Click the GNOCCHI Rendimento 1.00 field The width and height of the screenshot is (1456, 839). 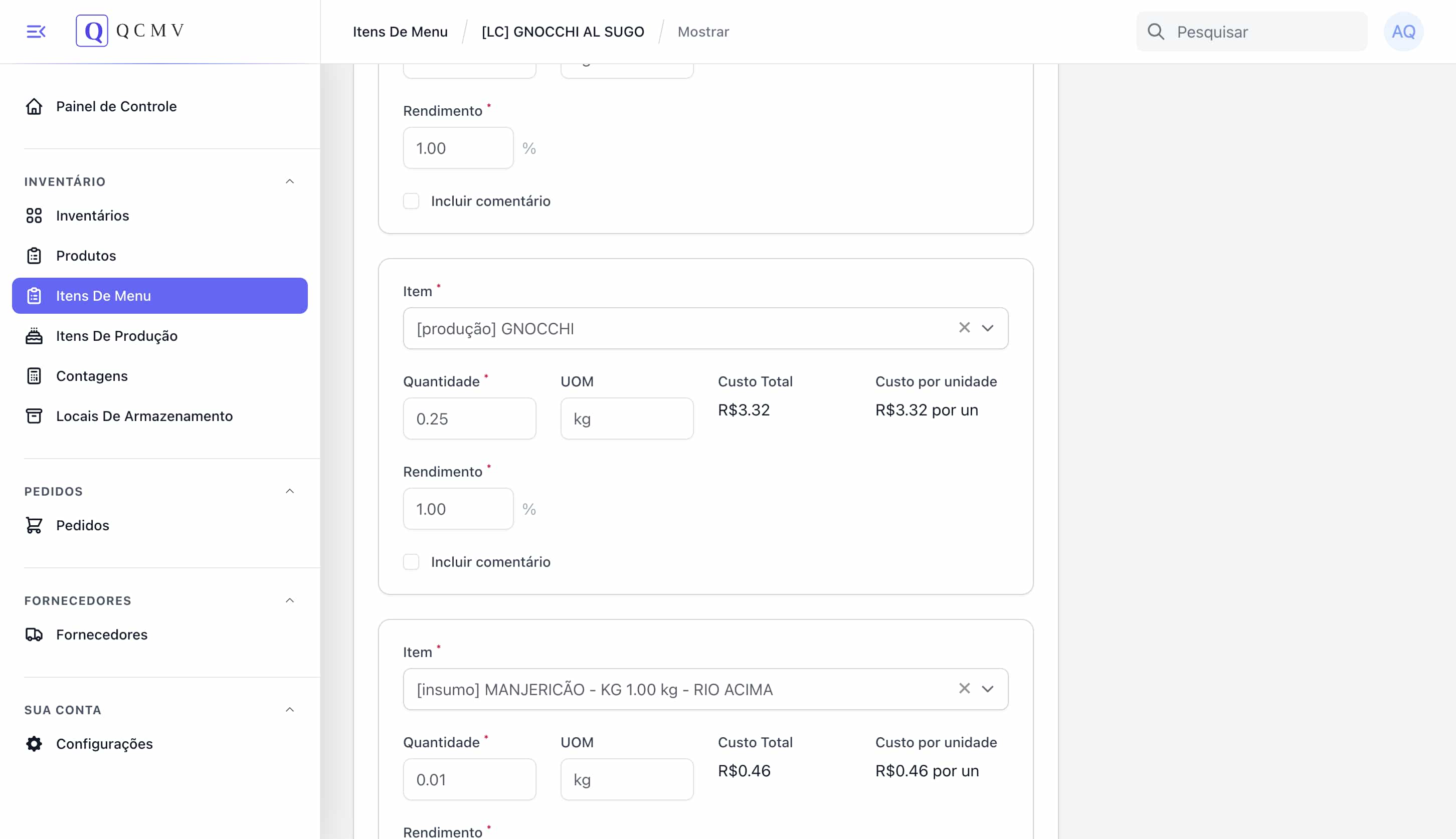click(458, 509)
